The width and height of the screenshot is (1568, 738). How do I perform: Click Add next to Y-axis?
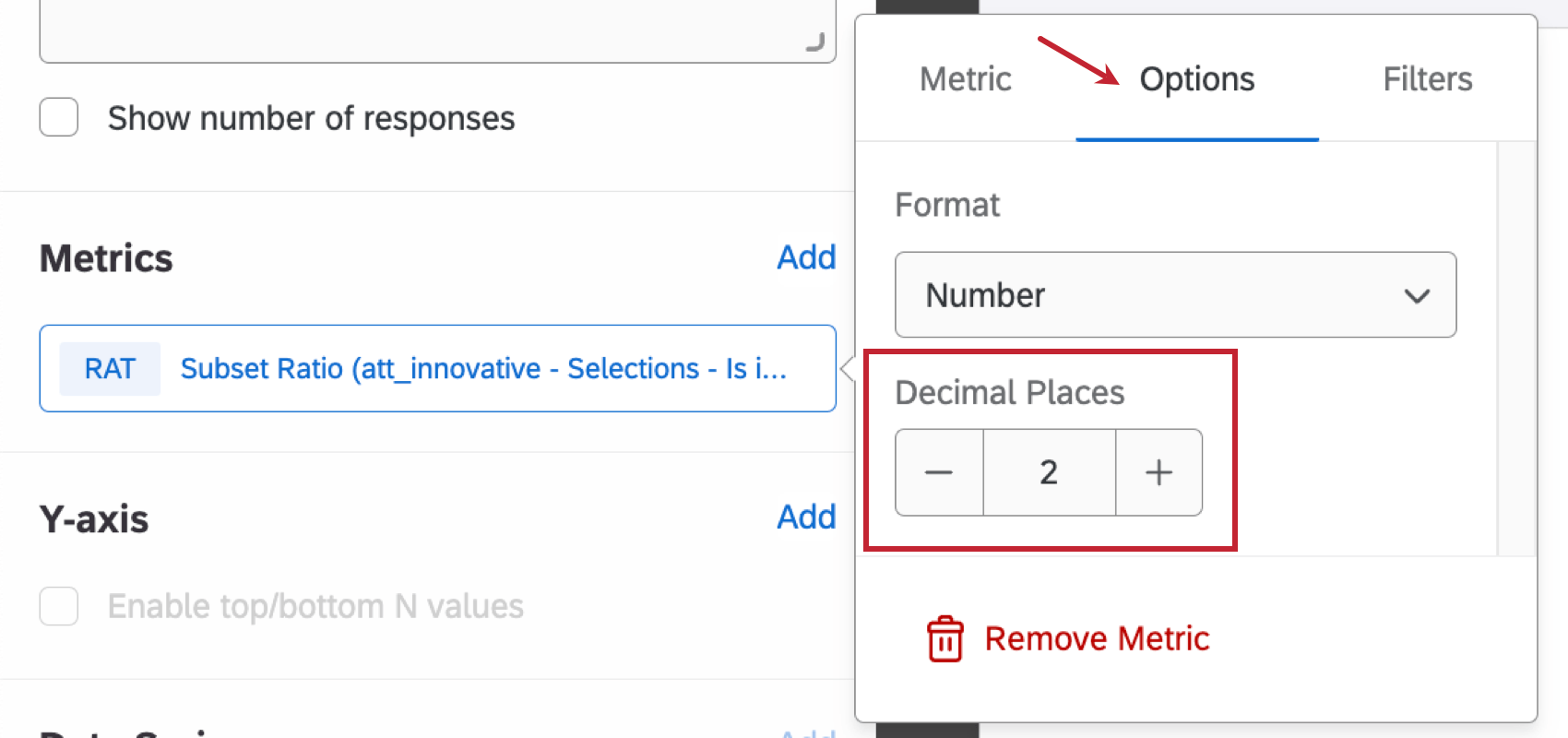pos(806,518)
